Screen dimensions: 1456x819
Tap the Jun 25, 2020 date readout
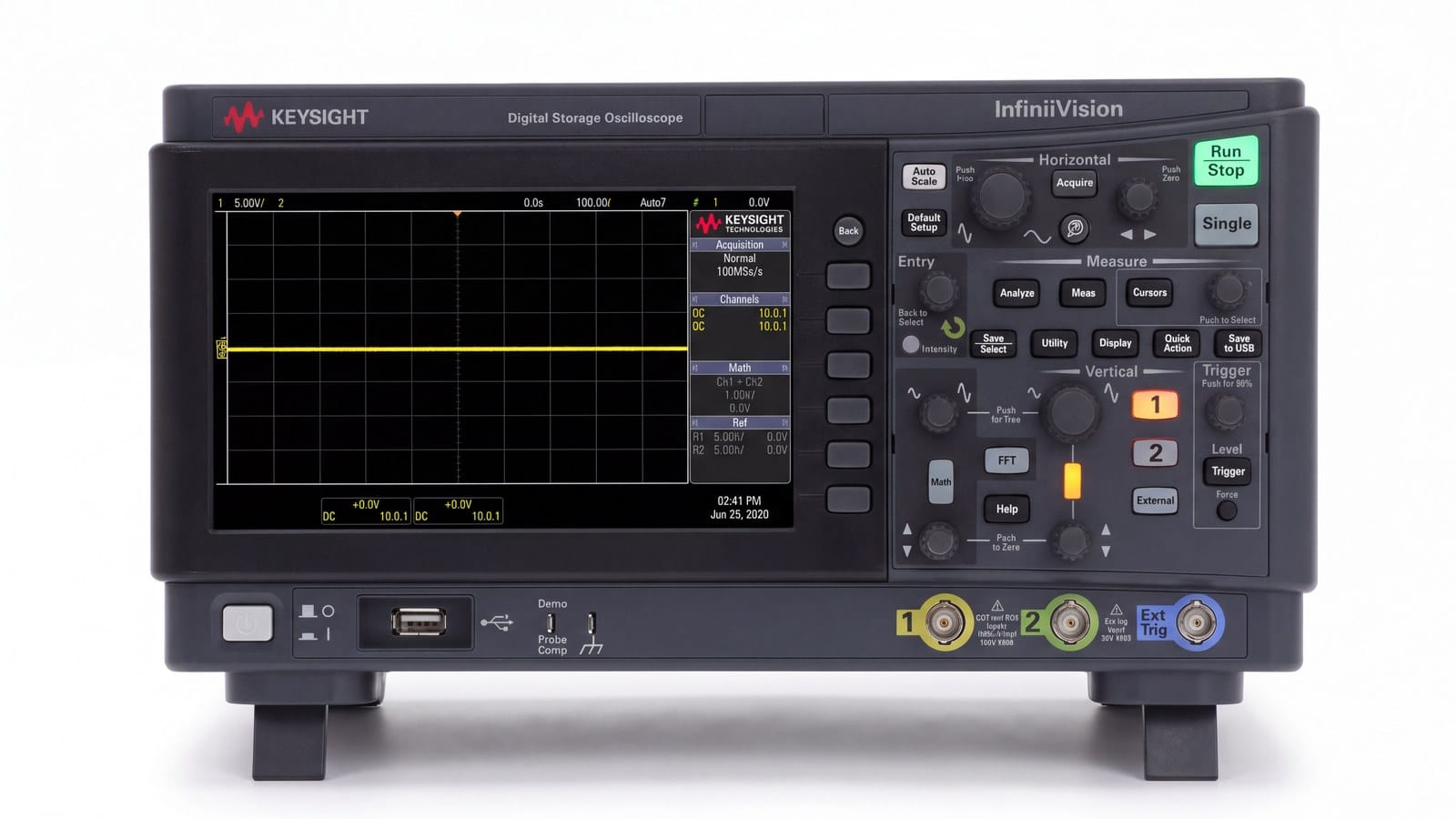739,514
